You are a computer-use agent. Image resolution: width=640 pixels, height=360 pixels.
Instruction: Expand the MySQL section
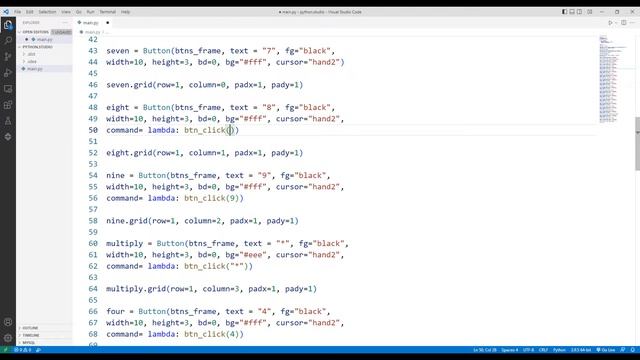pyautogui.click(x=29, y=342)
